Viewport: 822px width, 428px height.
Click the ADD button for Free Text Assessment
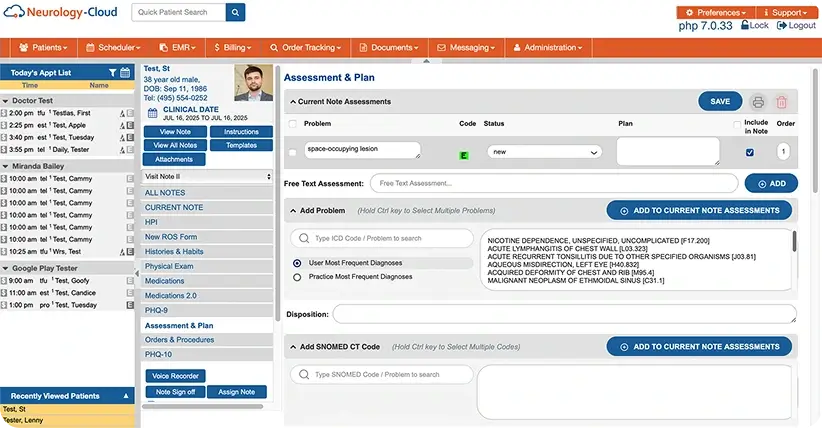click(771, 184)
